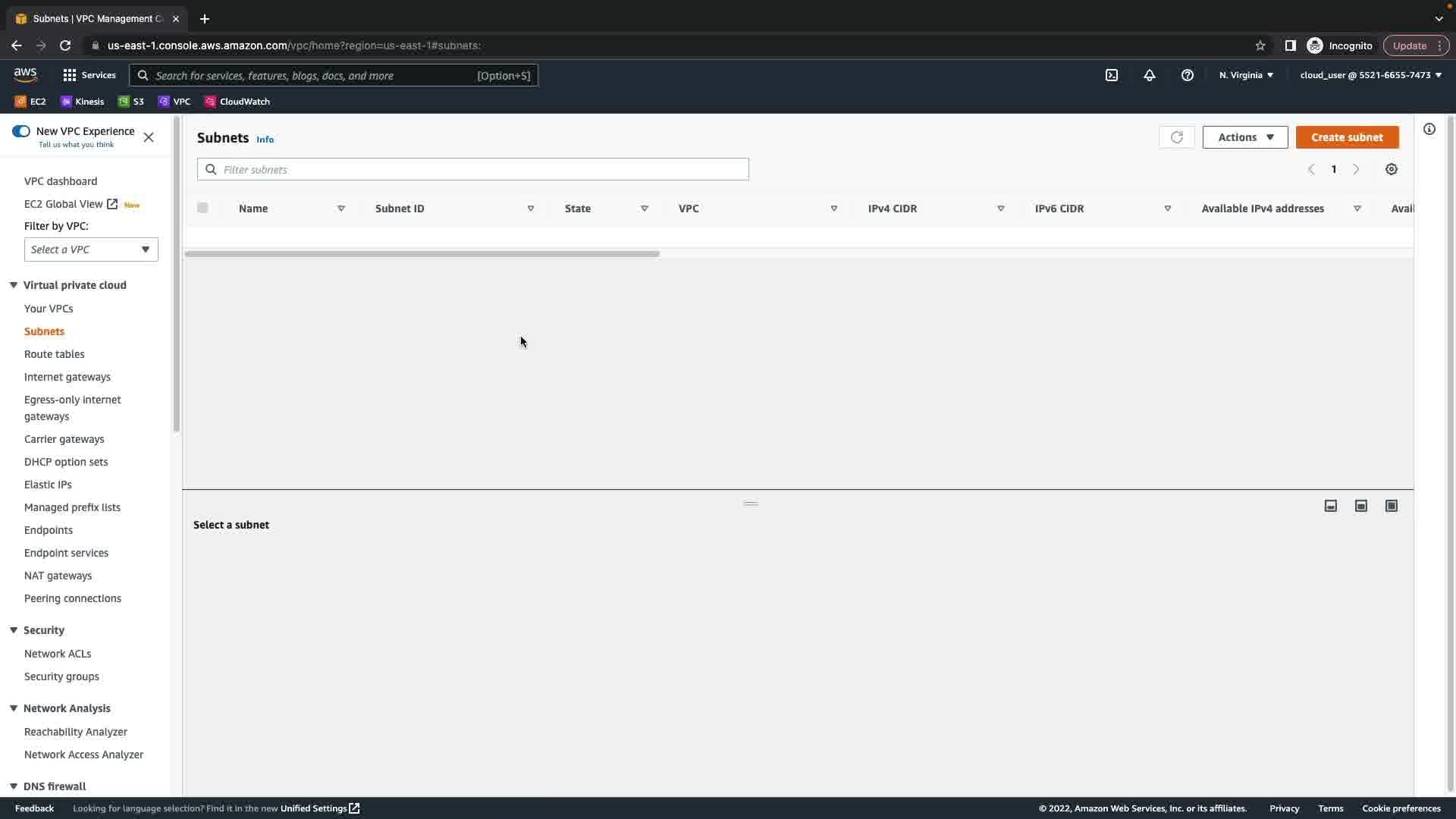
Task: Open the Subnets Info link
Action: pos(265,140)
